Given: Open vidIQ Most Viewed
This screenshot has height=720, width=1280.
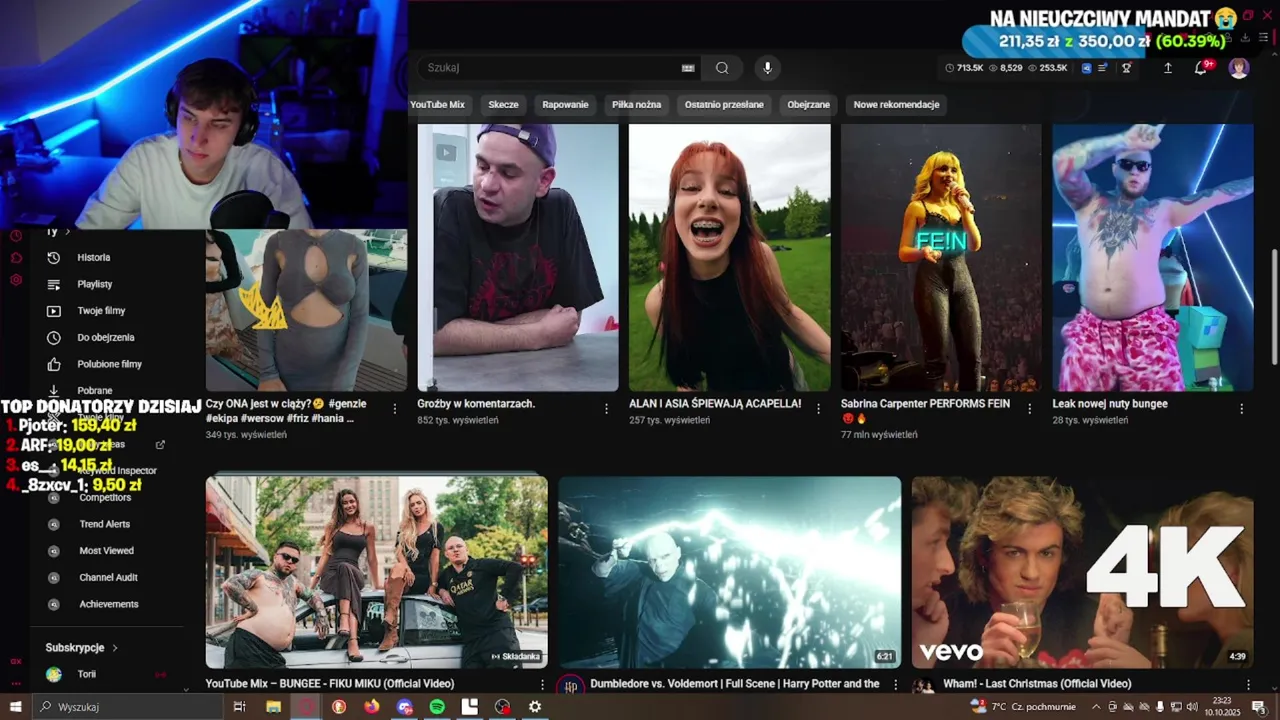Looking at the screenshot, I should (x=106, y=551).
